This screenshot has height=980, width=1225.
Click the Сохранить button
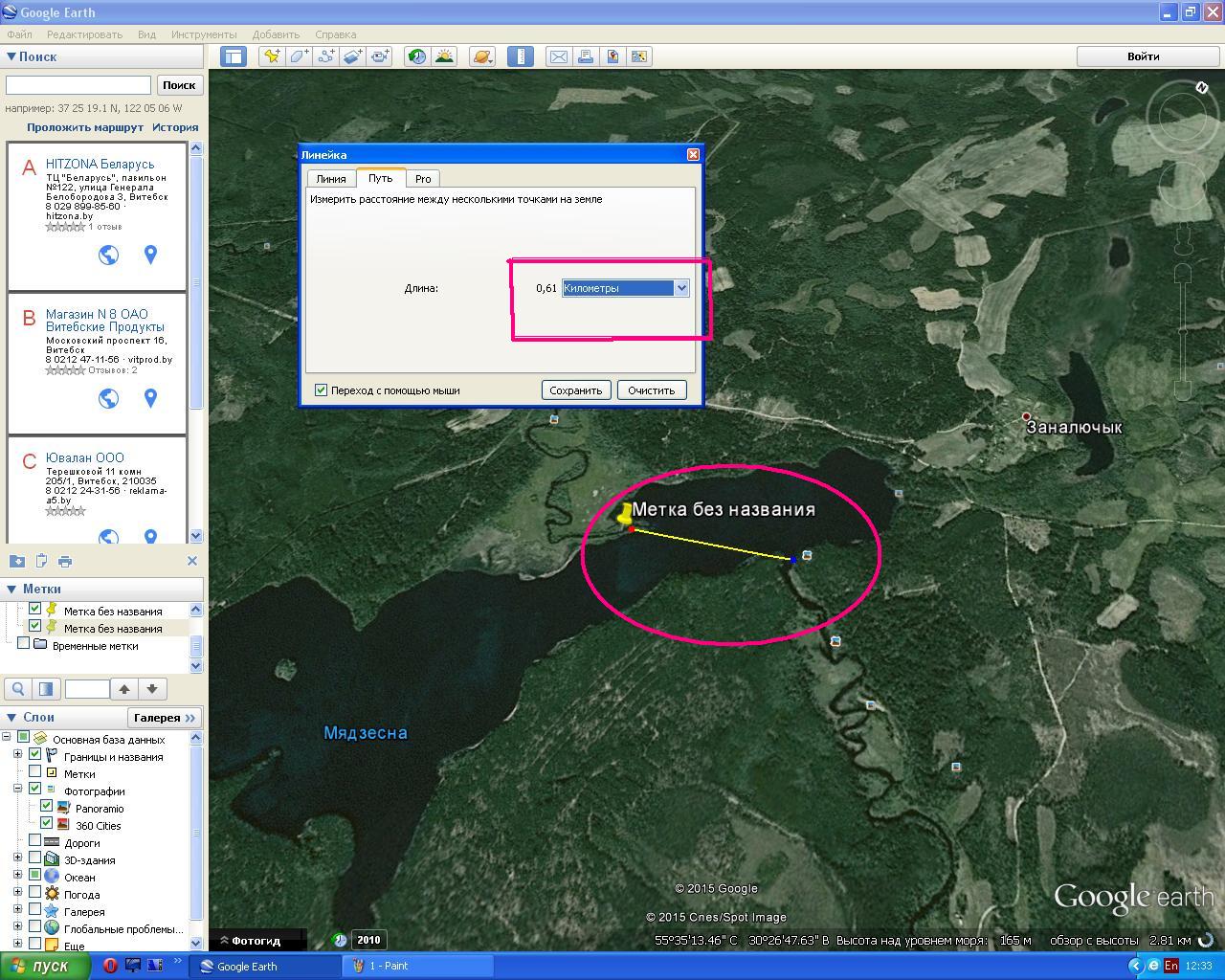[x=575, y=390]
